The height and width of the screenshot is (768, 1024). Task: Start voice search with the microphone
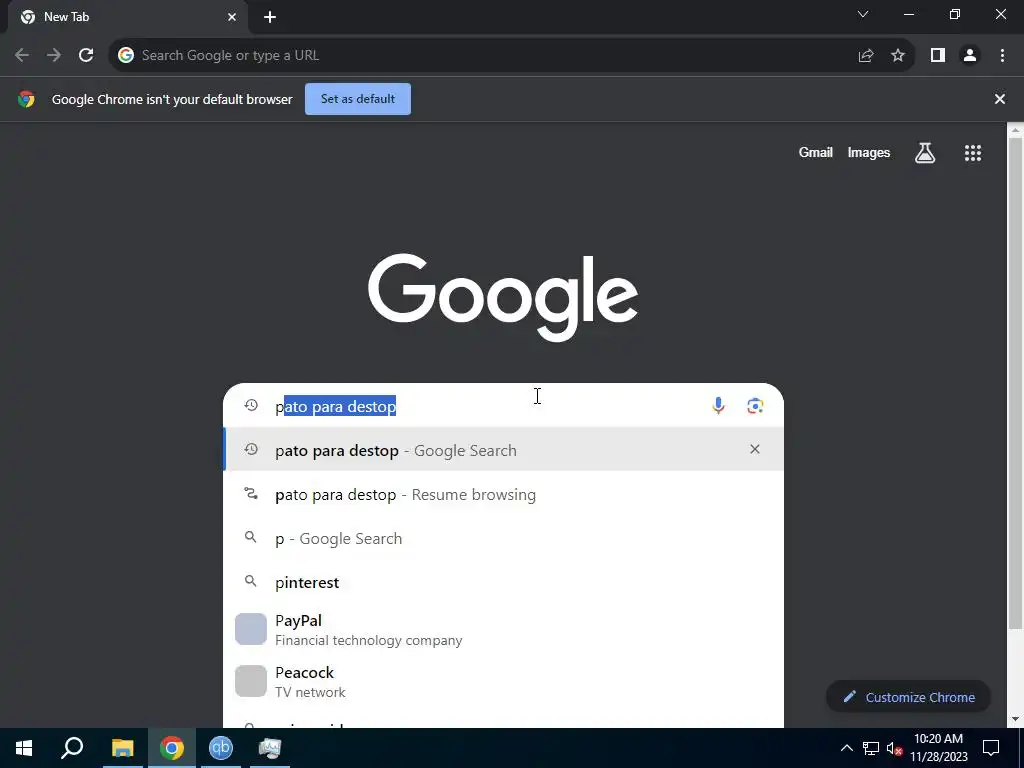point(718,406)
